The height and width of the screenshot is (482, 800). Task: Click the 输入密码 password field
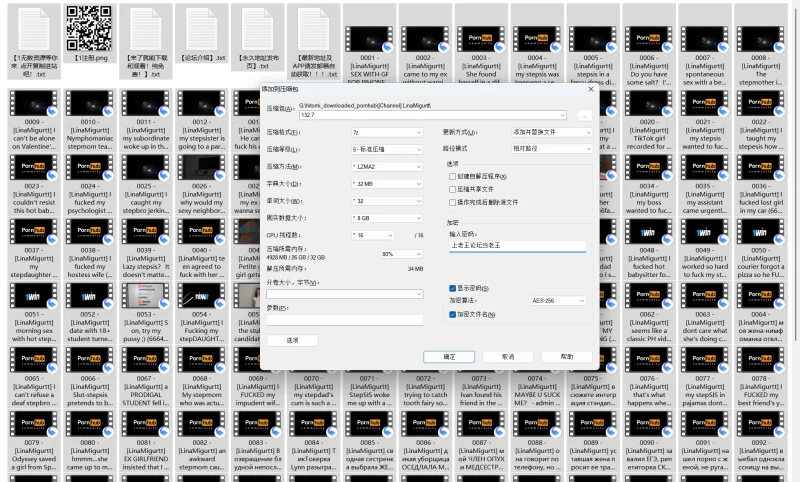pos(517,244)
